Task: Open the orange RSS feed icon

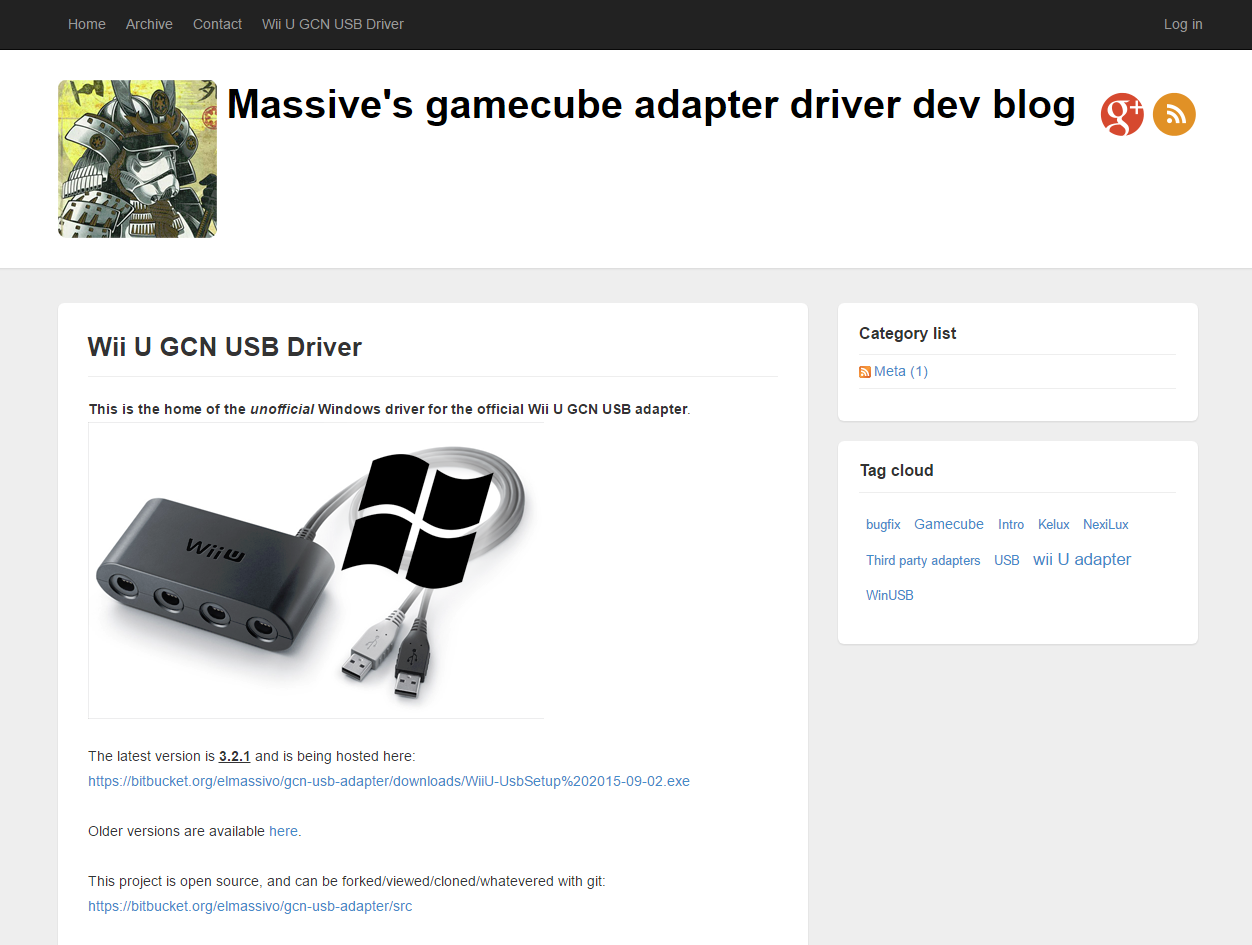Action: 1174,114
